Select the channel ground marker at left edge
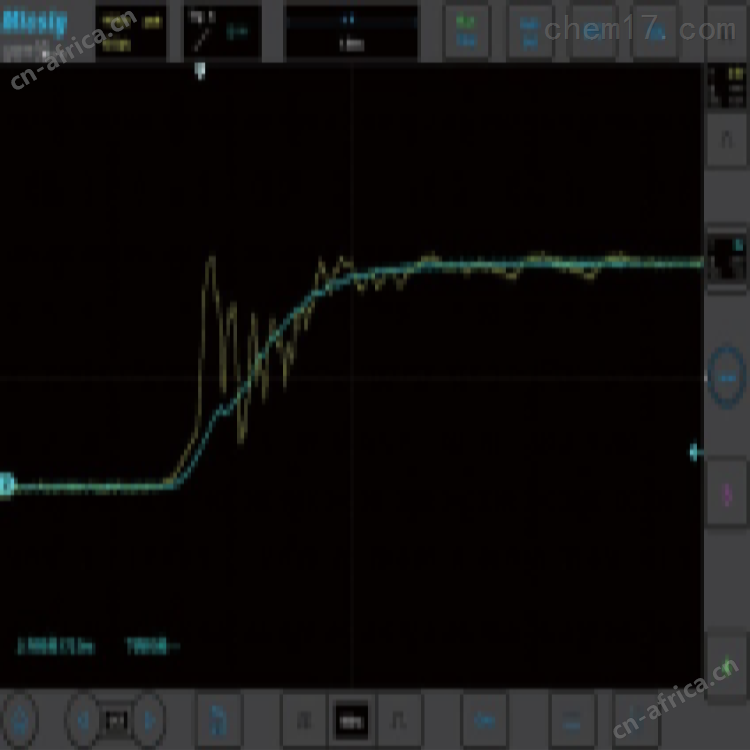 [x=6, y=486]
